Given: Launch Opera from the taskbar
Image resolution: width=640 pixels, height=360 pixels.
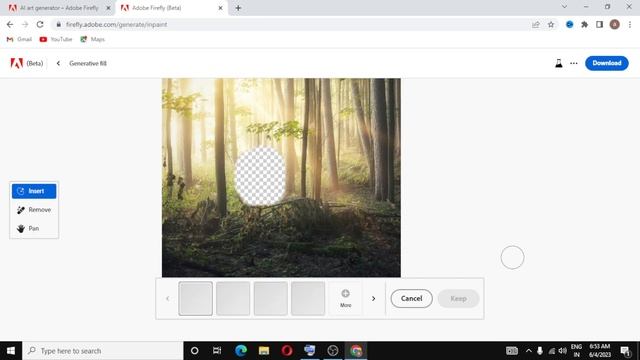Looking at the screenshot, I should point(287,351).
